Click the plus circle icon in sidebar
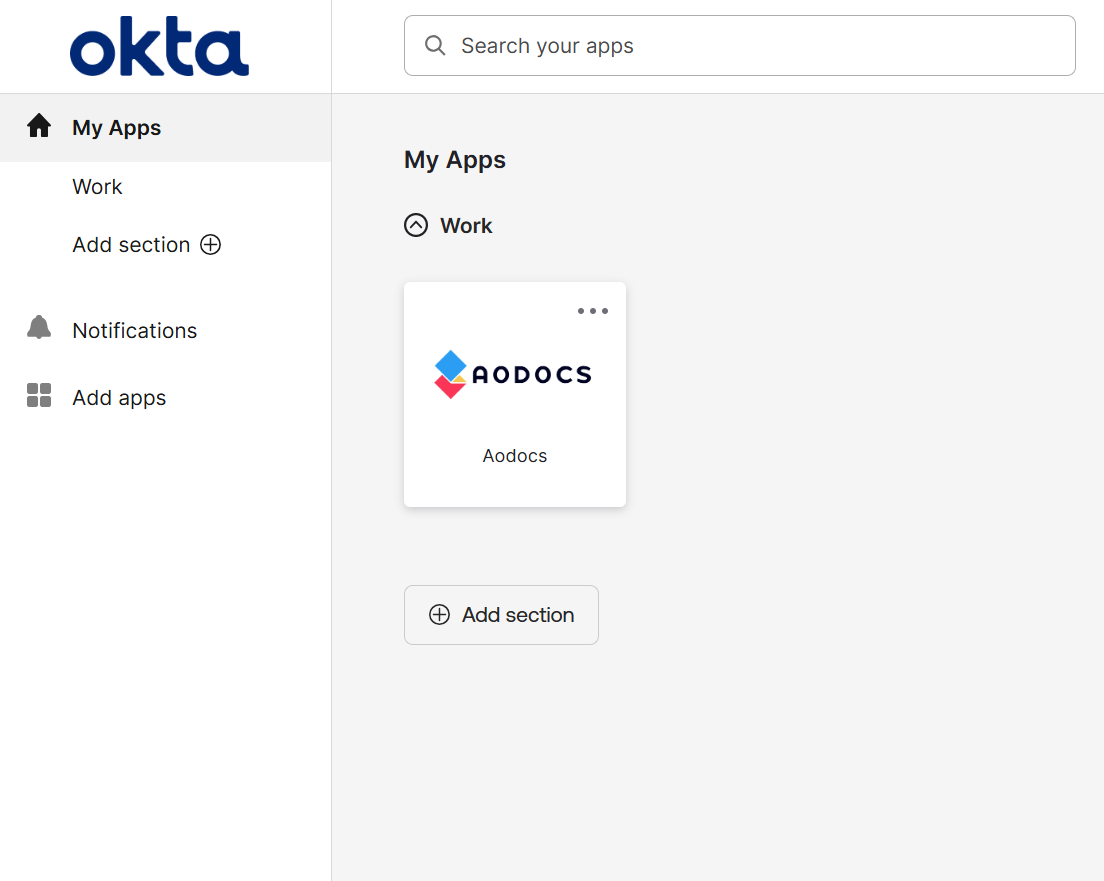Viewport: 1104px width, 881px height. pyautogui.click(x=211, y=244)
